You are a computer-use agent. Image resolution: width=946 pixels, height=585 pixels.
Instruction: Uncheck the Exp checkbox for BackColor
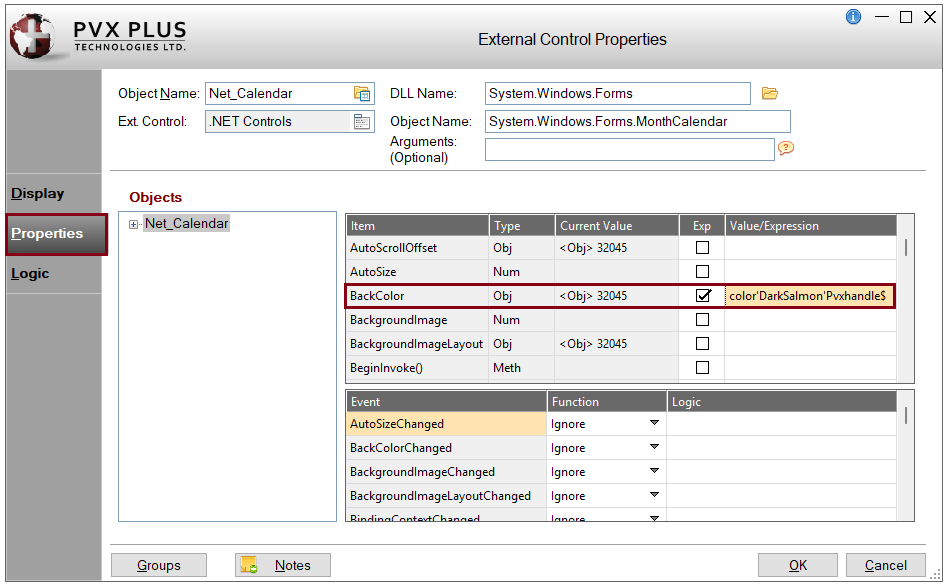(703, 296)
